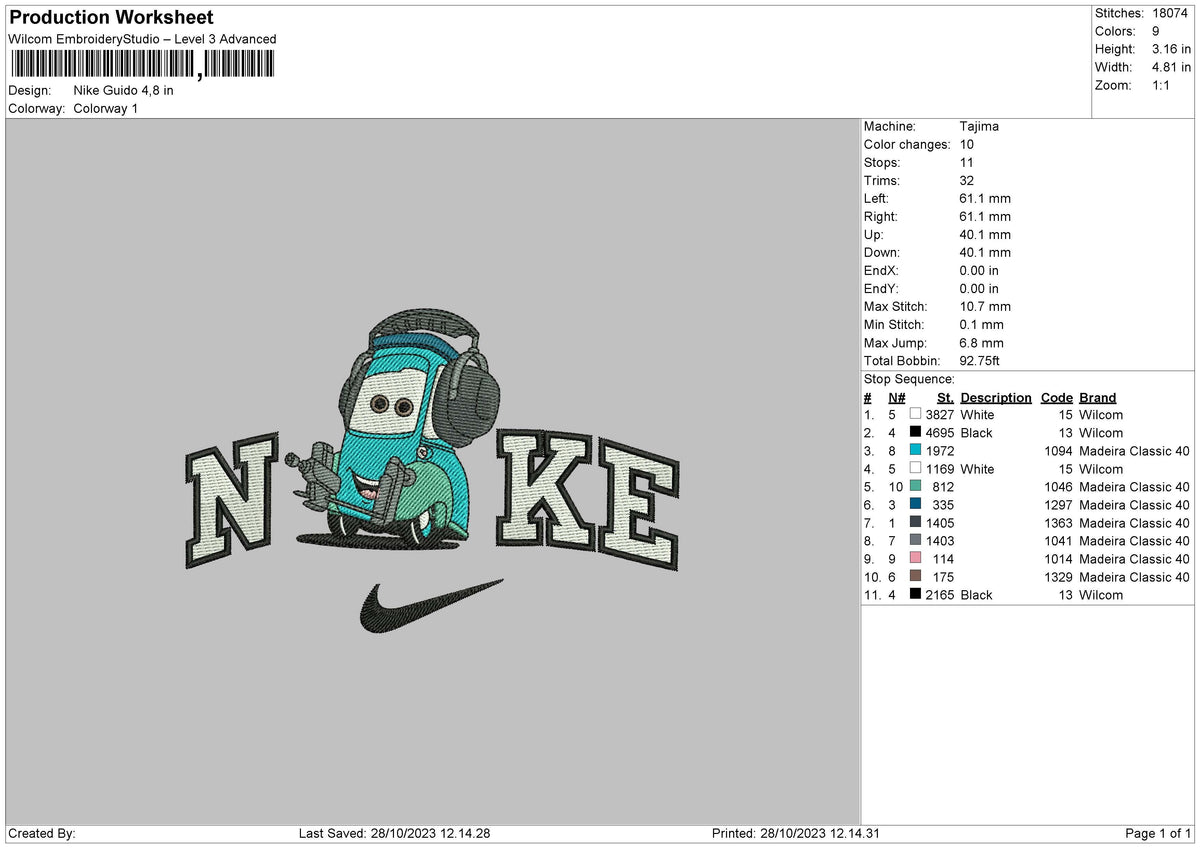This screenshot has width=1200, height=848.
Task: Click the Description column header
Action: click(996, 397)
